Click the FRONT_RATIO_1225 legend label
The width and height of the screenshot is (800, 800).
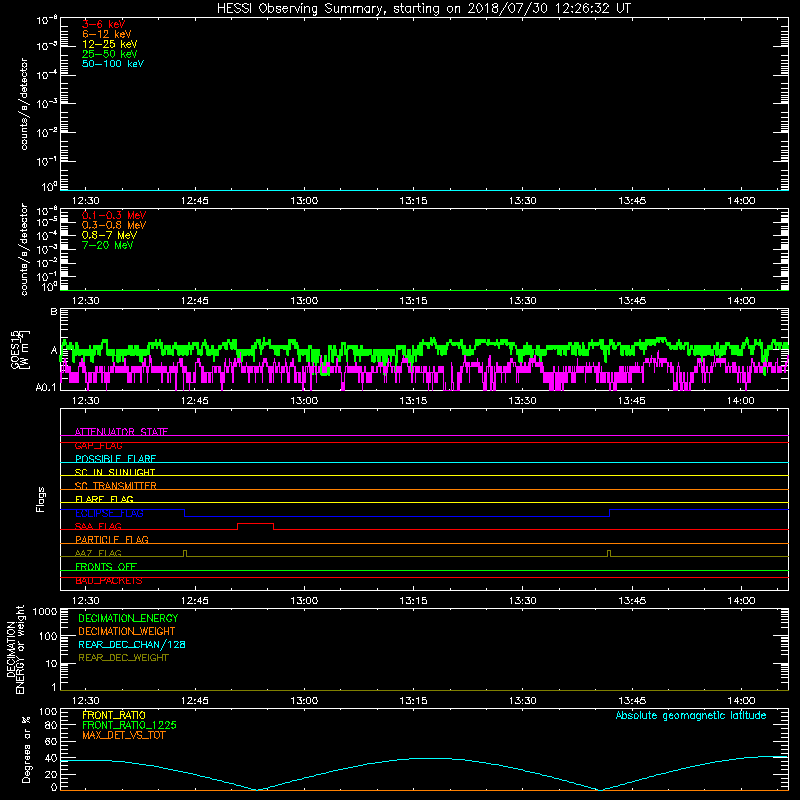point(130,725)
